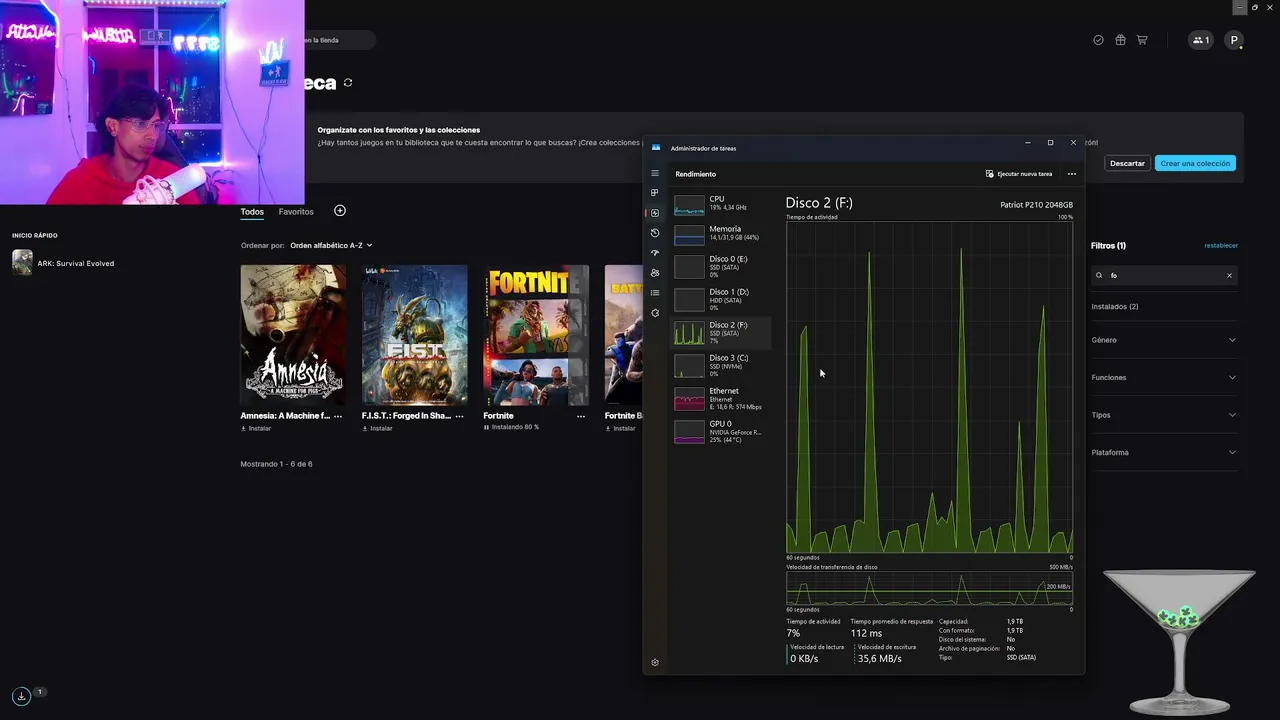This screenshot has height=720, width=1280.
Task: Click the 112 ms average response time value
Action: (866, 633)
